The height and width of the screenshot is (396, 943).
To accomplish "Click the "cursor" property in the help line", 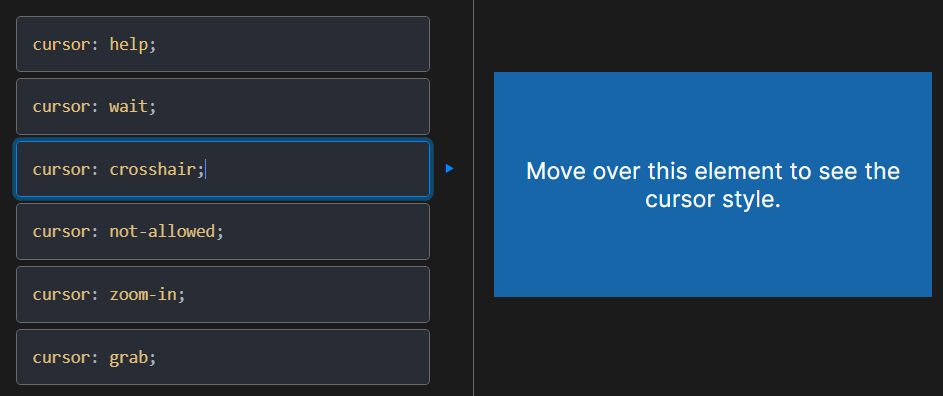I will tap(61, 45).
